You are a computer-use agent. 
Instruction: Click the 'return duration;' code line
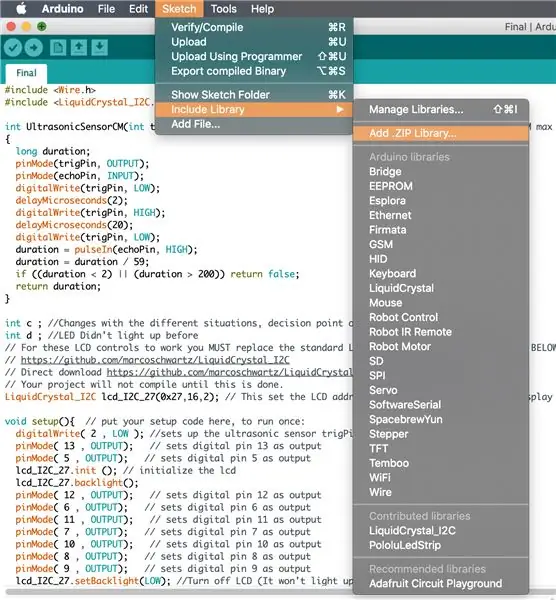(x=58, y=286)
